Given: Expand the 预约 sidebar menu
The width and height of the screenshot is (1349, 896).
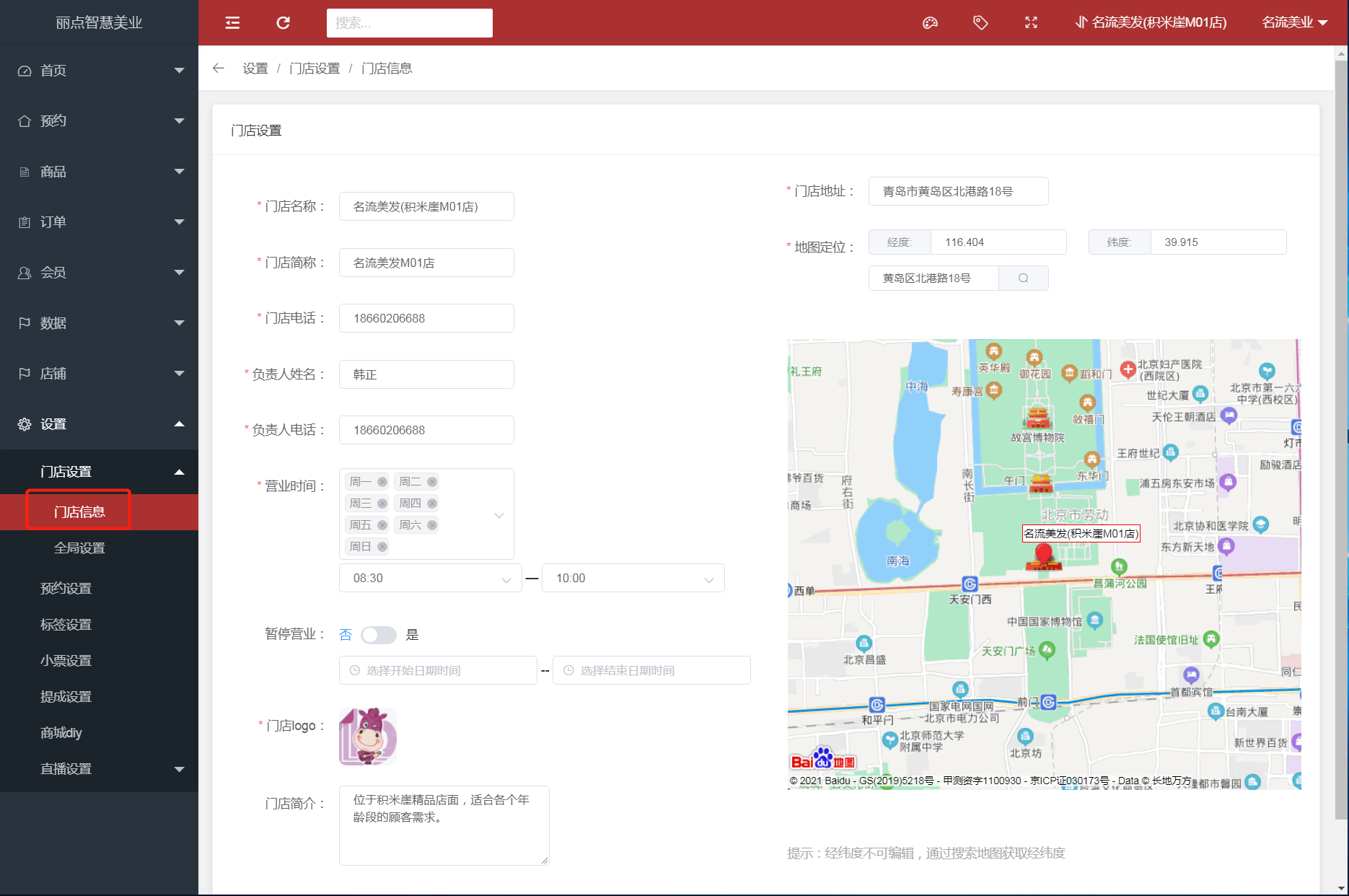Looking at the screenshot, I should (99, 121).
